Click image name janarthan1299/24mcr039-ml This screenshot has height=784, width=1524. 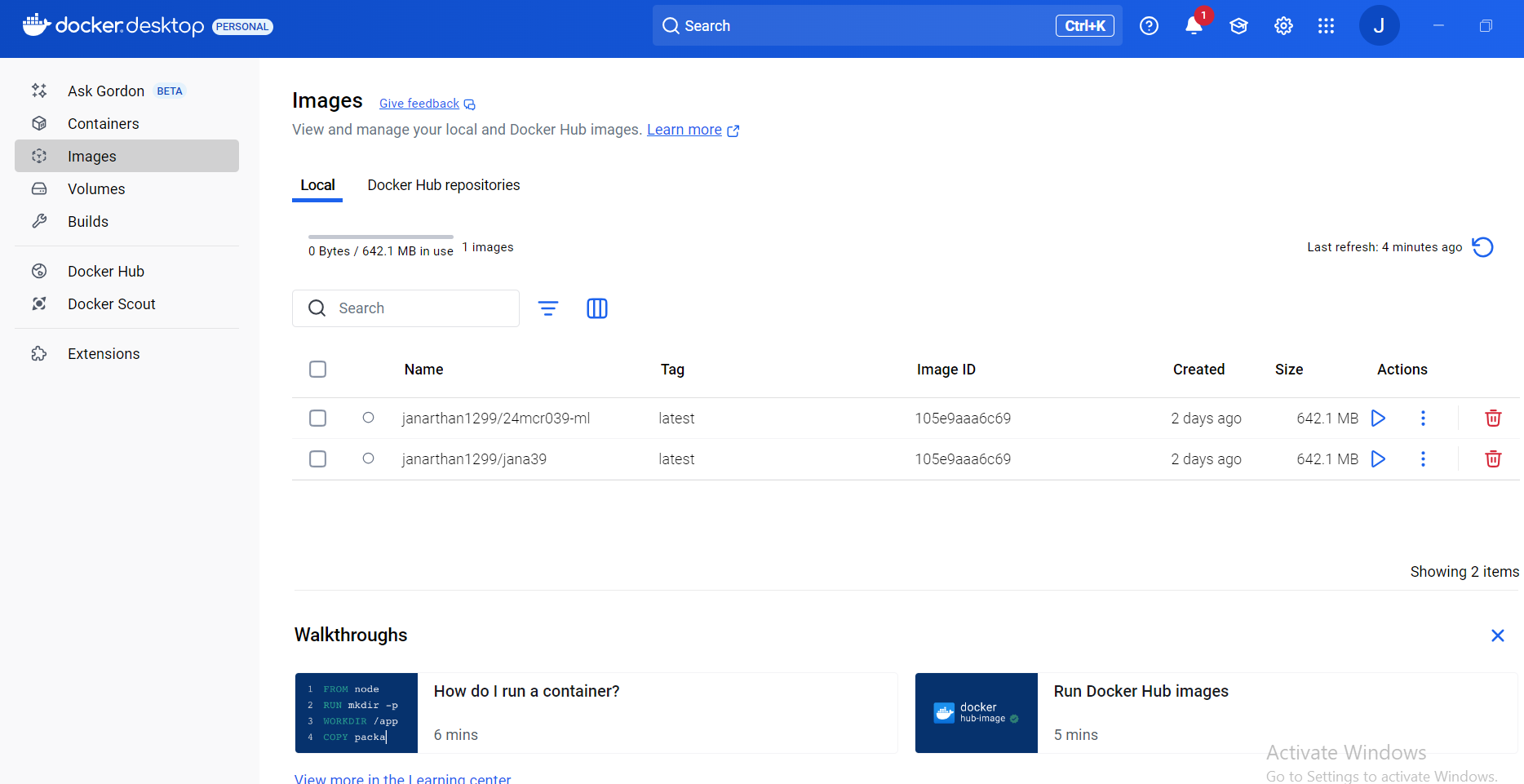click(x=496, y=419)
